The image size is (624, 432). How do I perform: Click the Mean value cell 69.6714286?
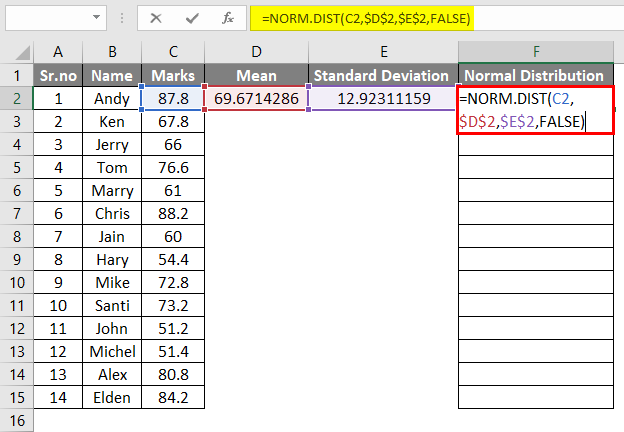click(x=255, y=98)
